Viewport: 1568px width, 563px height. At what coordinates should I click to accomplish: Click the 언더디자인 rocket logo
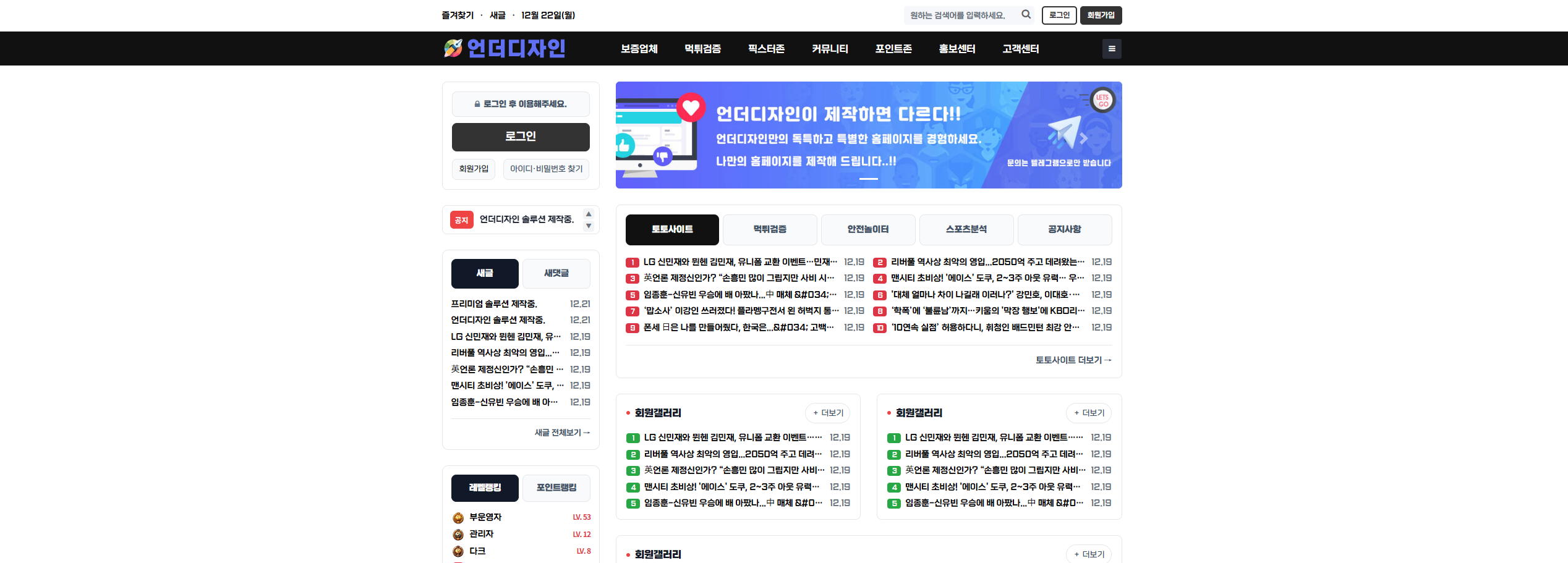[505, 48]
